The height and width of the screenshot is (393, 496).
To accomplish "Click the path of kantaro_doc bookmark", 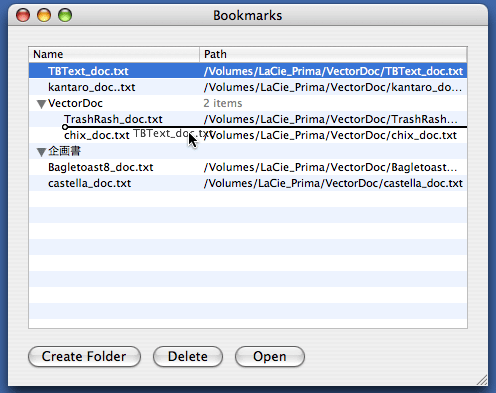I will pos(333,87).
